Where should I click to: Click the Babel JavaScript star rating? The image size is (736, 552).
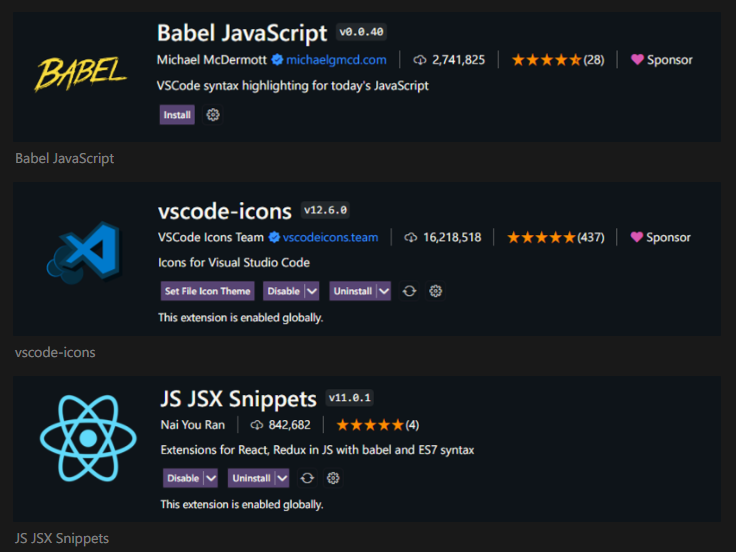click(558, 60)
